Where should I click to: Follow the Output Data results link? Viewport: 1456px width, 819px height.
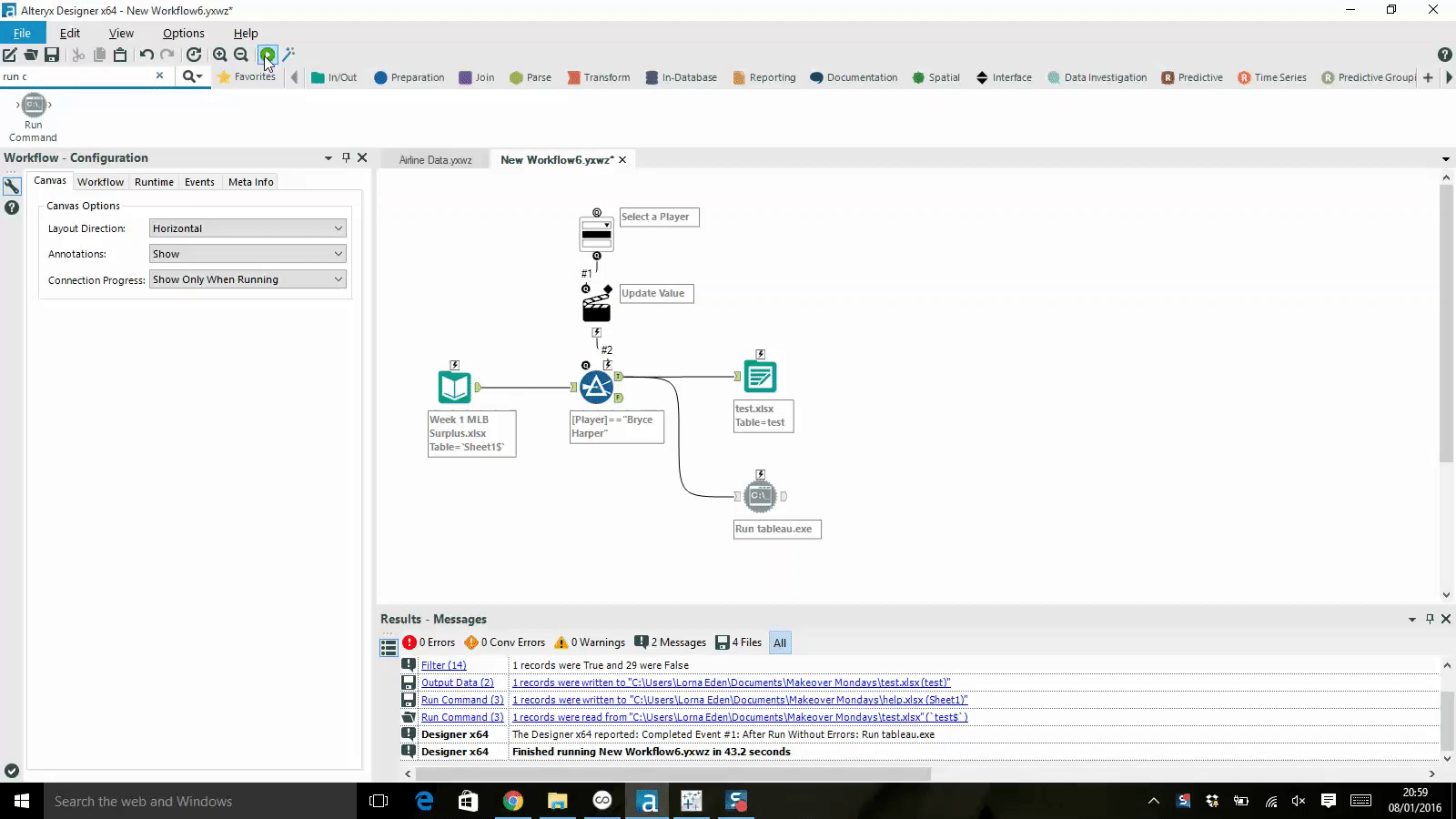pos(458,682)
